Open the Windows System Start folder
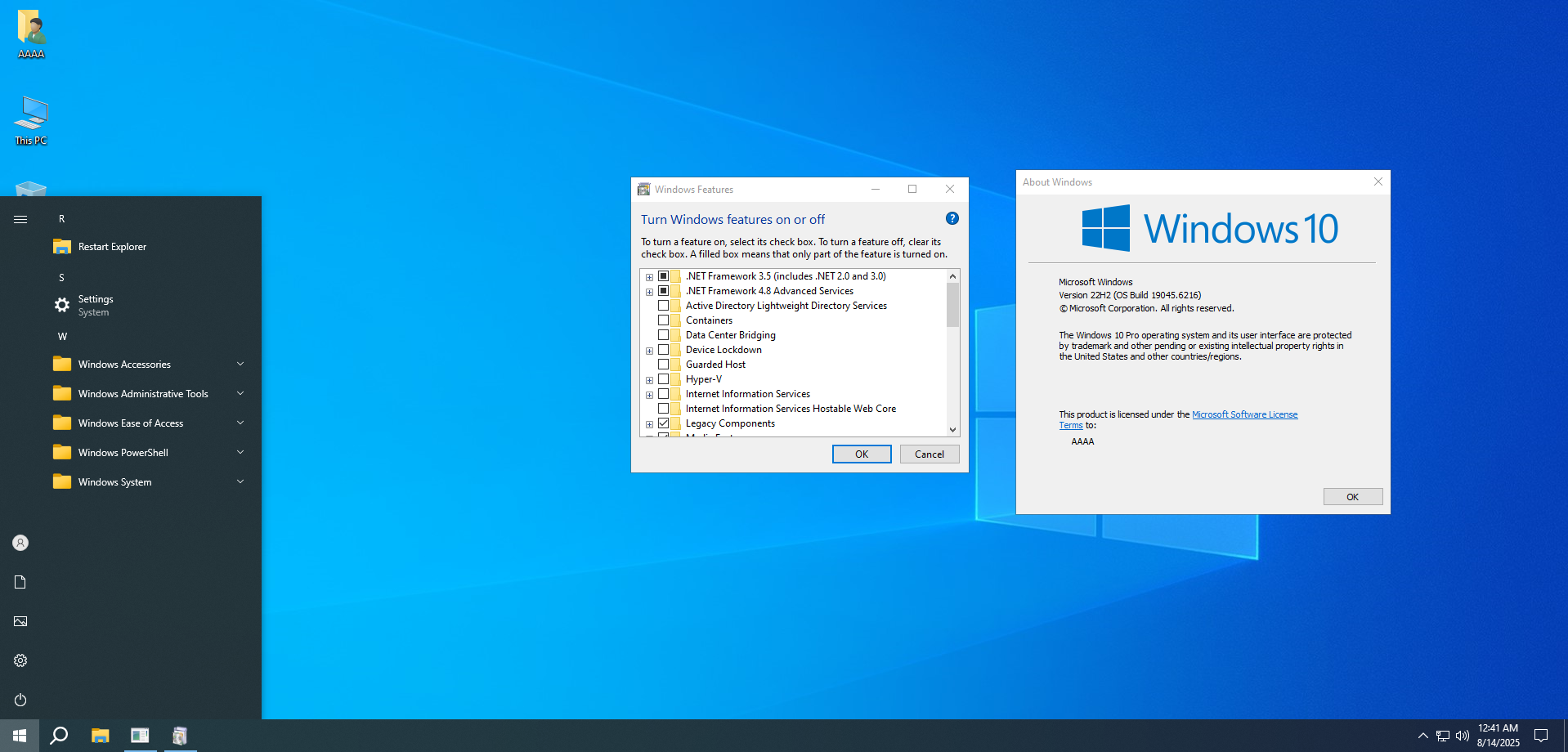The height and width of the screenshot is (752, 1568). (x=152, y=482)
